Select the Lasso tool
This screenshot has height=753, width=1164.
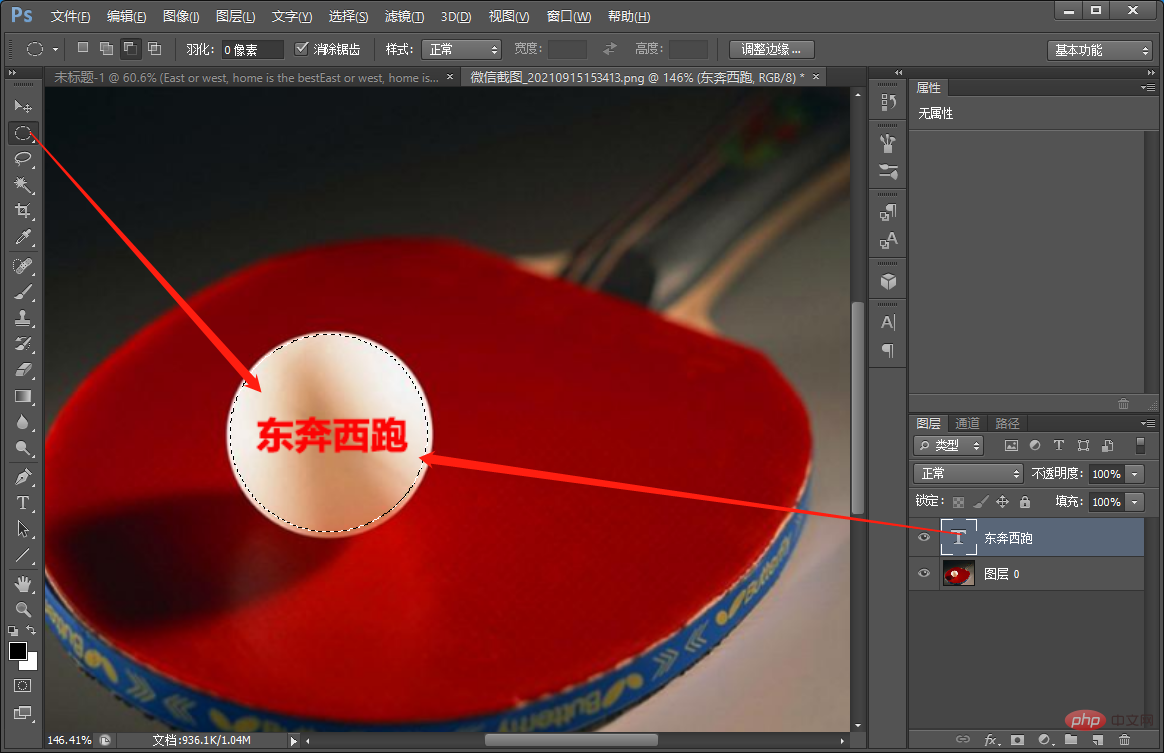[23, 159]
